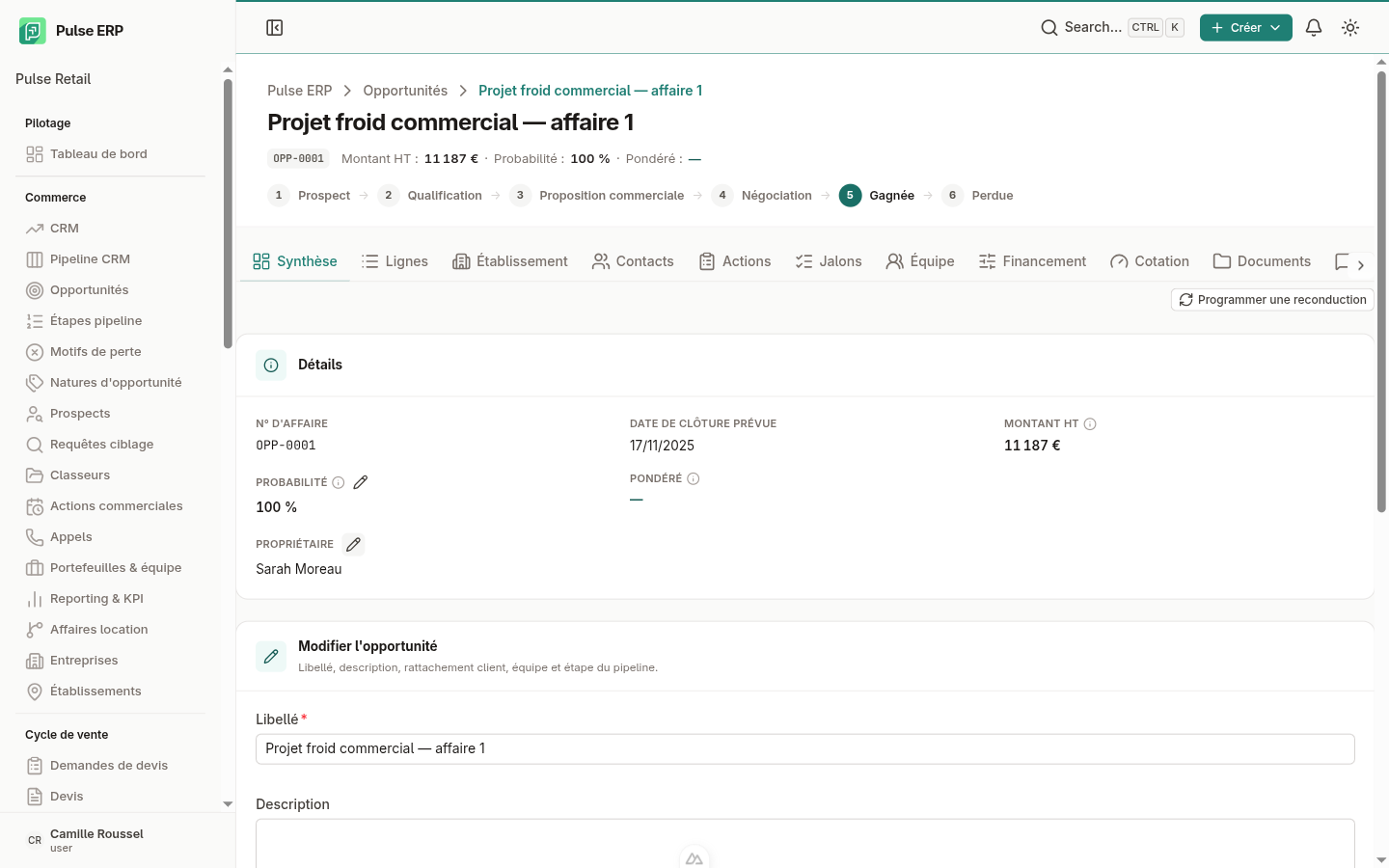Click the main page vertical scrollbar
1389x868 pixels.
(1381, 291)
